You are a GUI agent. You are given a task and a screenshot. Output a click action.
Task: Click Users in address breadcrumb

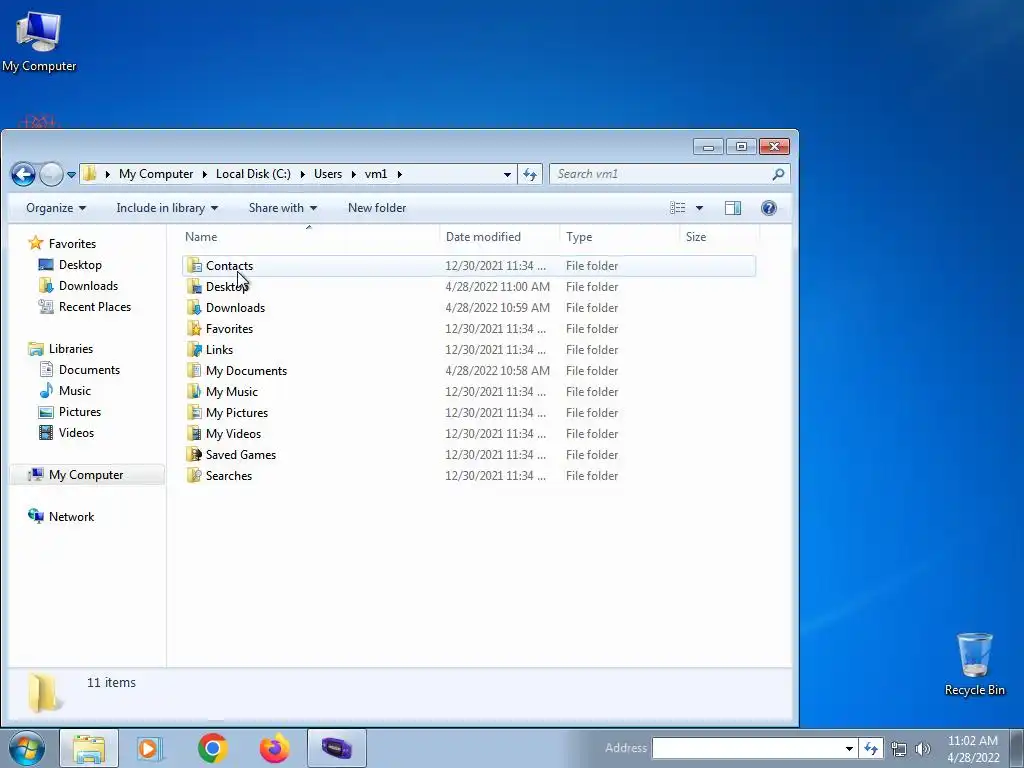[328, 174]
